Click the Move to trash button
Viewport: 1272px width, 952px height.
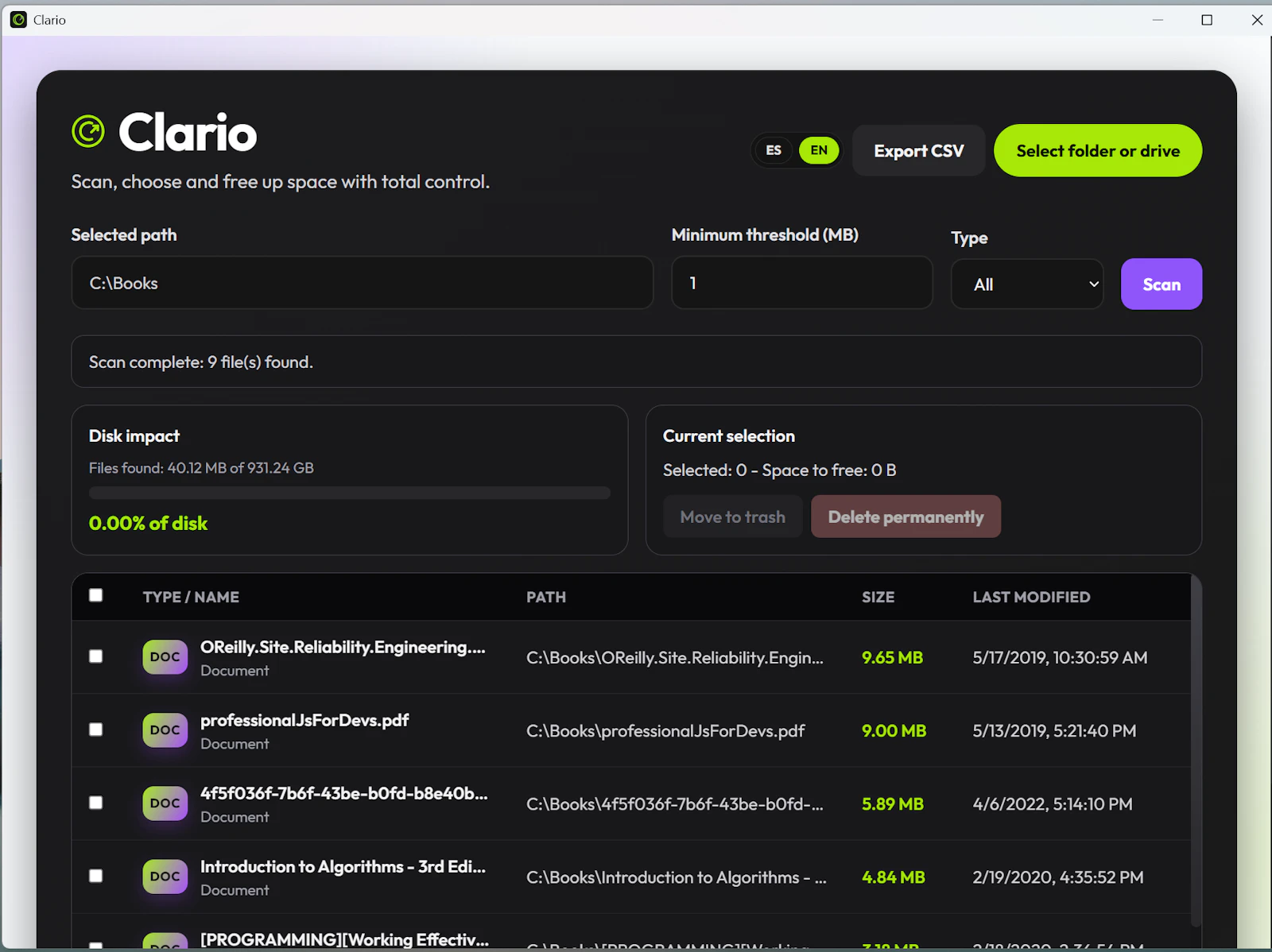click(x=733, y=517)
